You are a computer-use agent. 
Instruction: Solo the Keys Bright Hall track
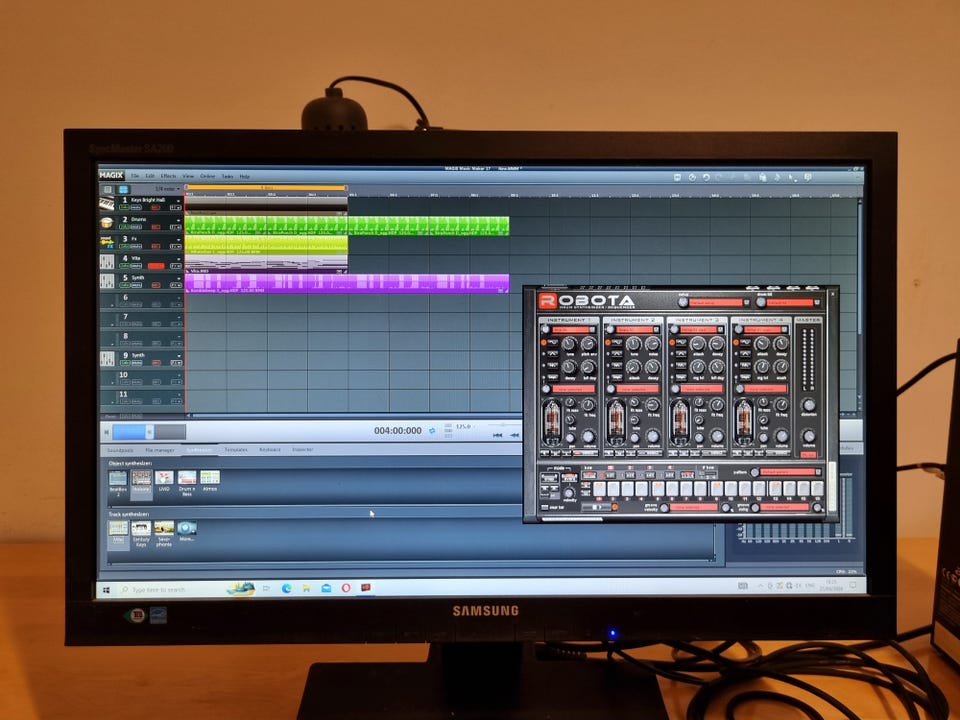point(124,208)
